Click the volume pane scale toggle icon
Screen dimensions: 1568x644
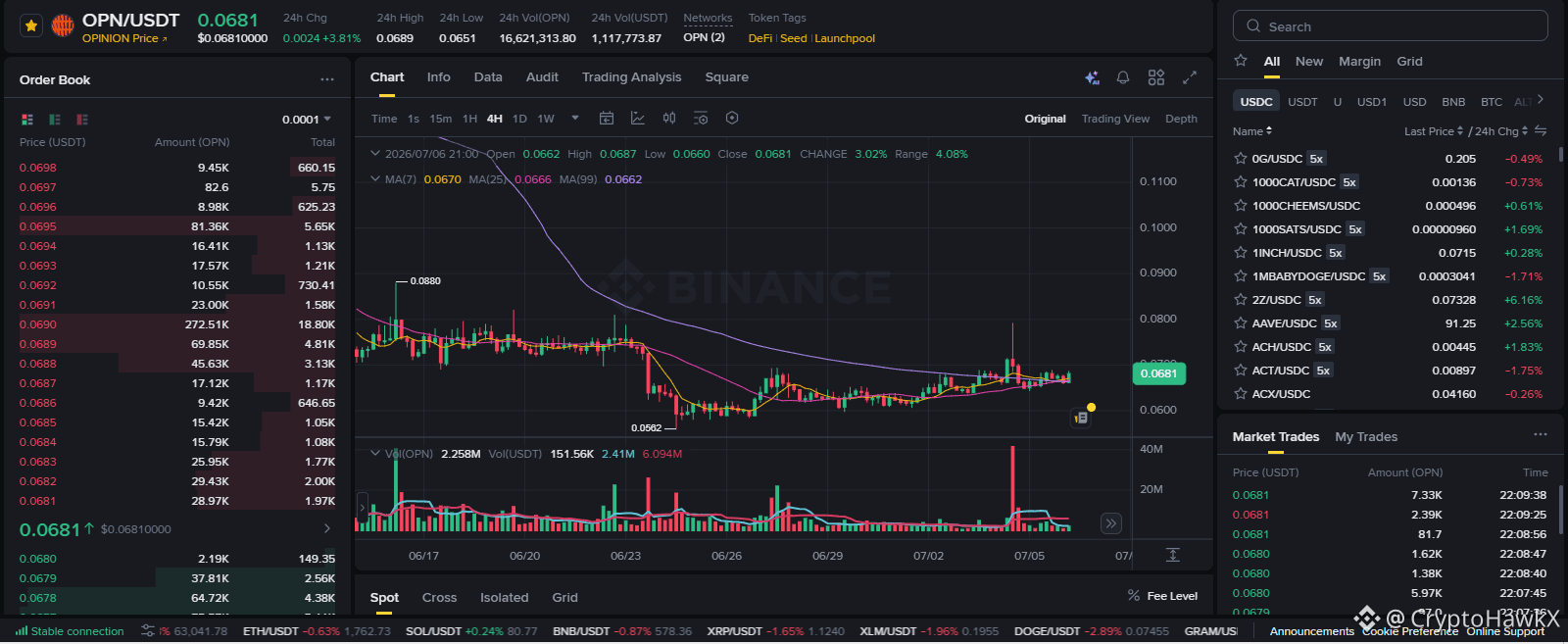click(x=1172, y=555)
